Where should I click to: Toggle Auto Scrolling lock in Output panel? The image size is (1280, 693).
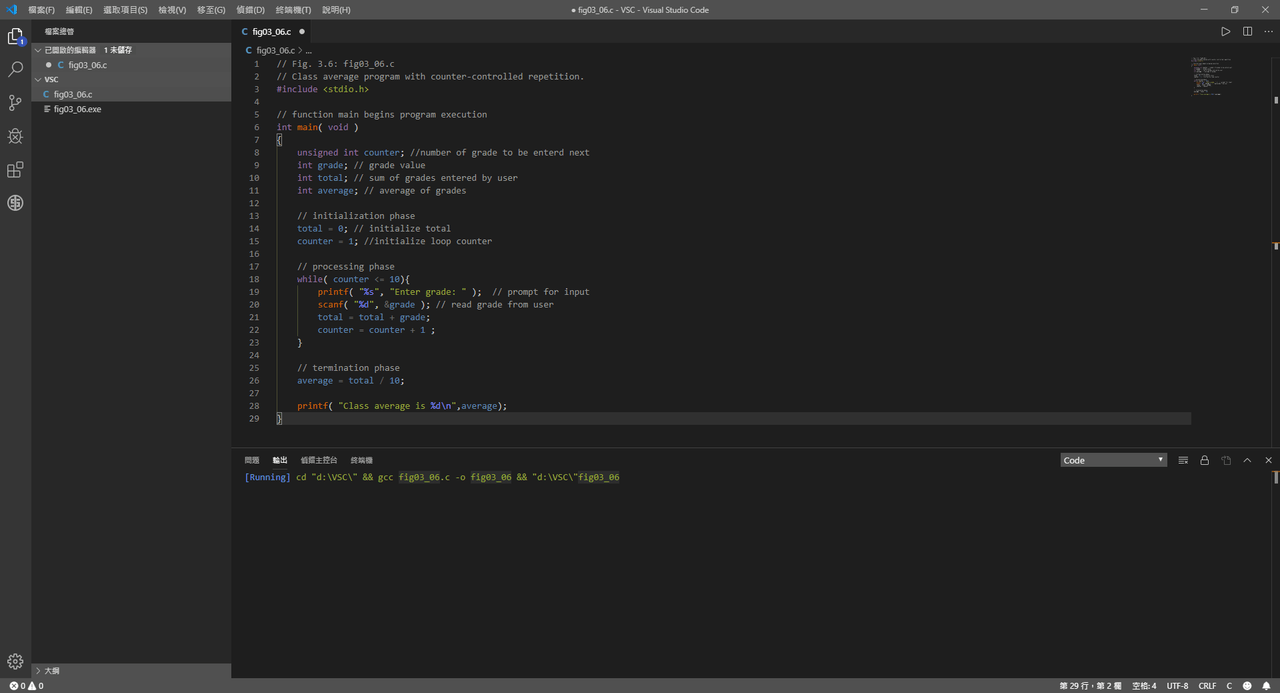pyautogui.click(x=1204, y=460)
